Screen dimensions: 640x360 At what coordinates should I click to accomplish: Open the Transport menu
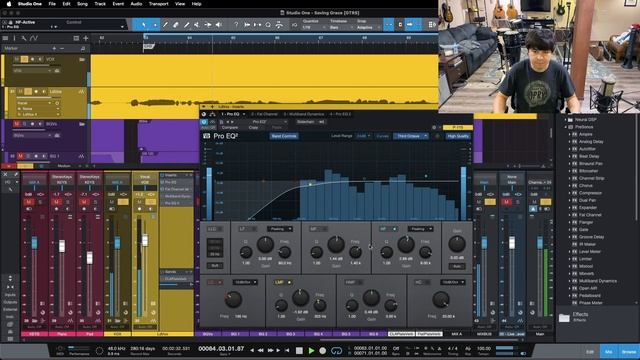coord(158,4)
